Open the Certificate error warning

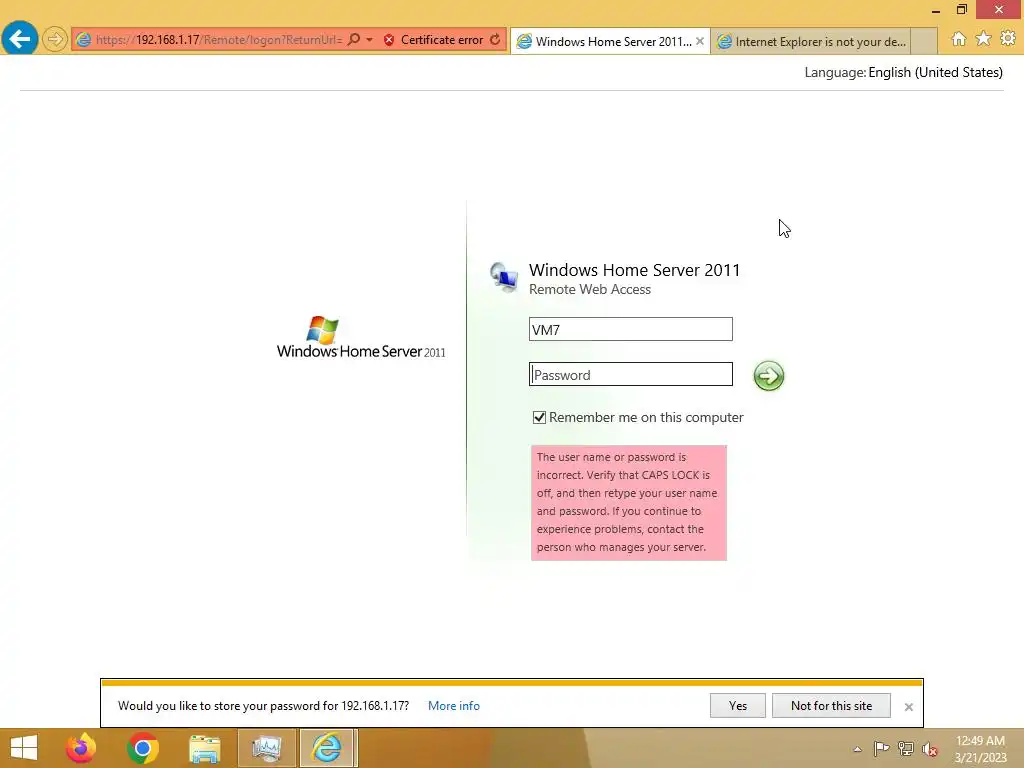coord(434,40)
